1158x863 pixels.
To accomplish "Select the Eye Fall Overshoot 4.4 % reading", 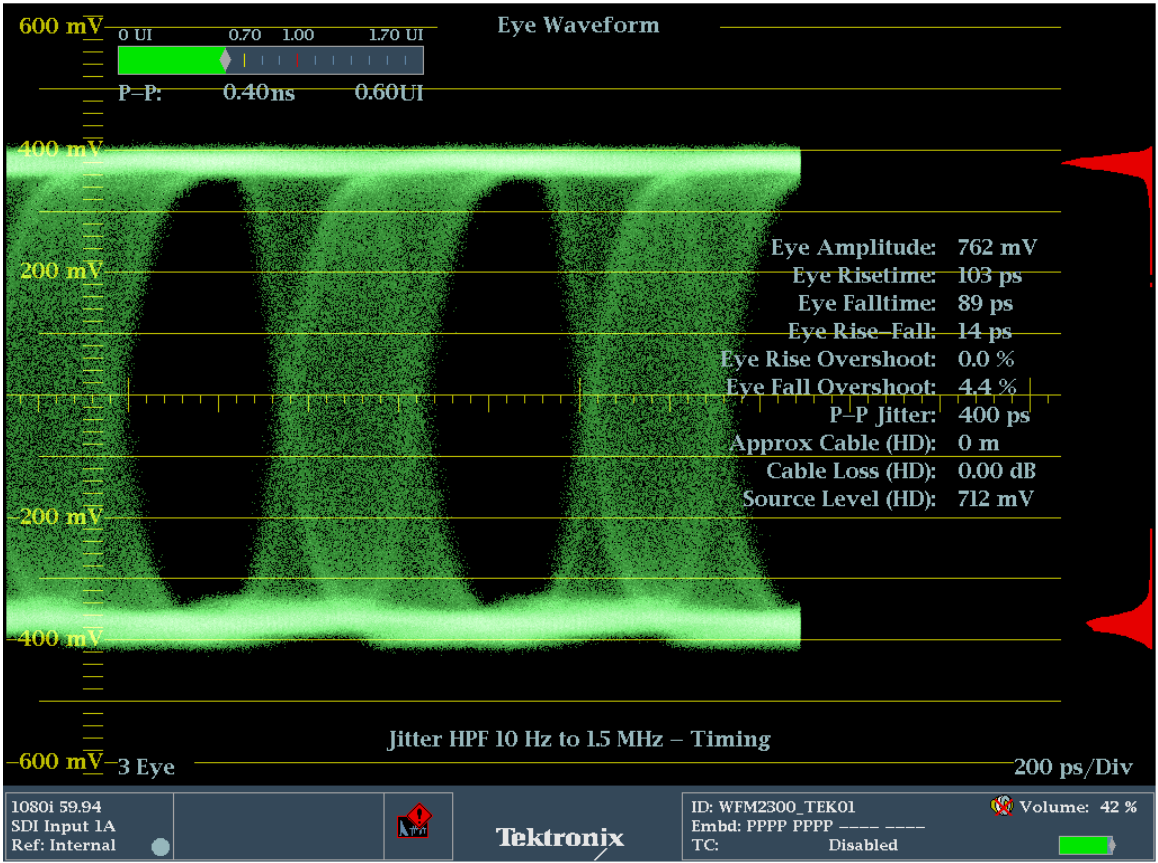I will tap(871, 387).
